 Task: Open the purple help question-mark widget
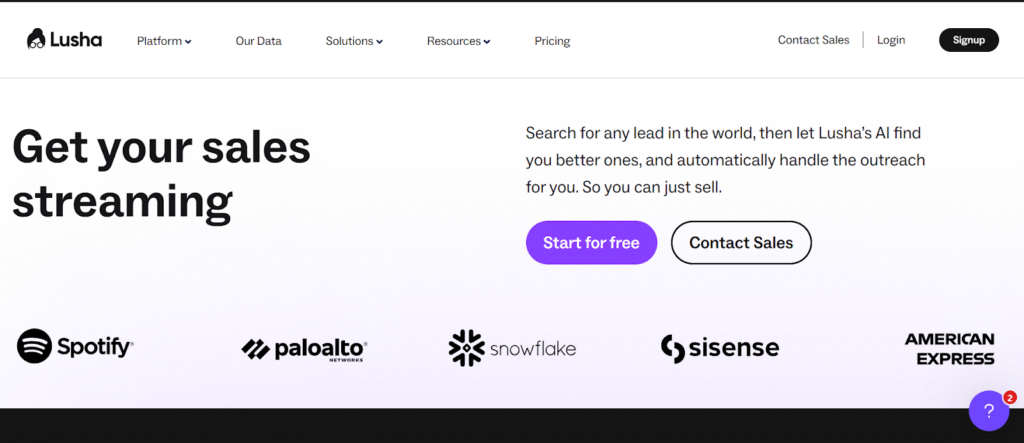tap(988, 411)
